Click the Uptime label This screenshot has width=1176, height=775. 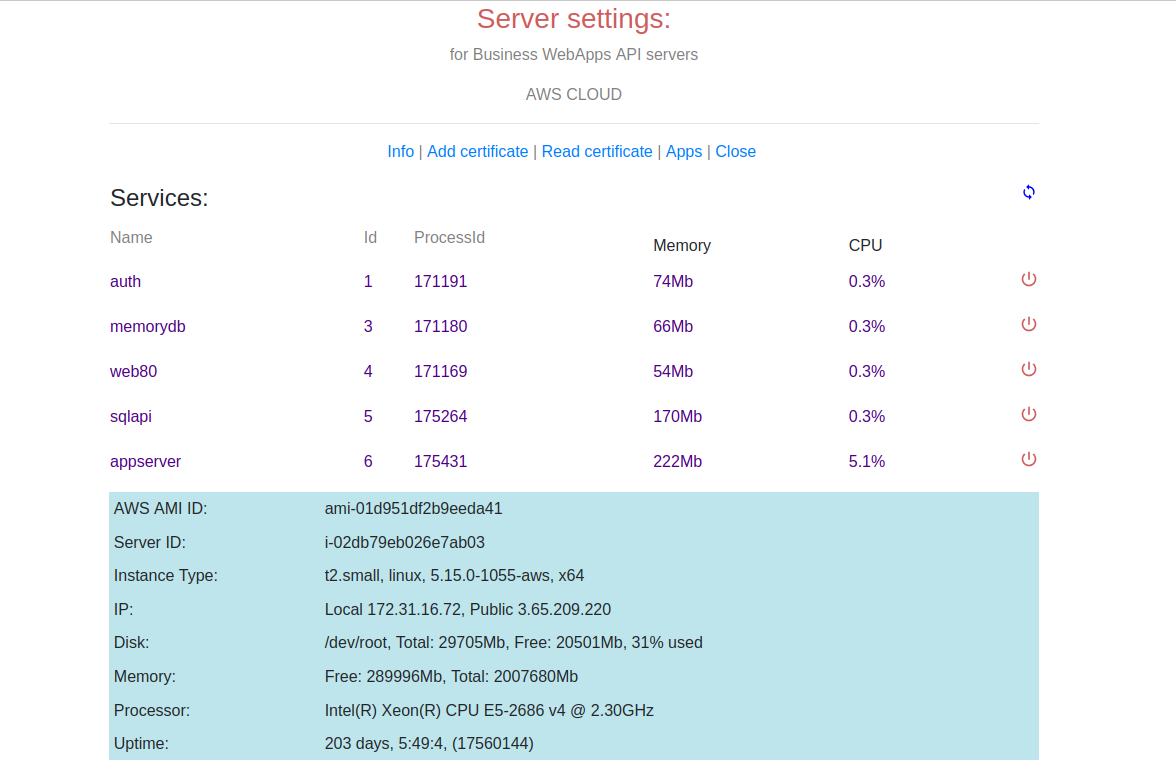[141, 743]
